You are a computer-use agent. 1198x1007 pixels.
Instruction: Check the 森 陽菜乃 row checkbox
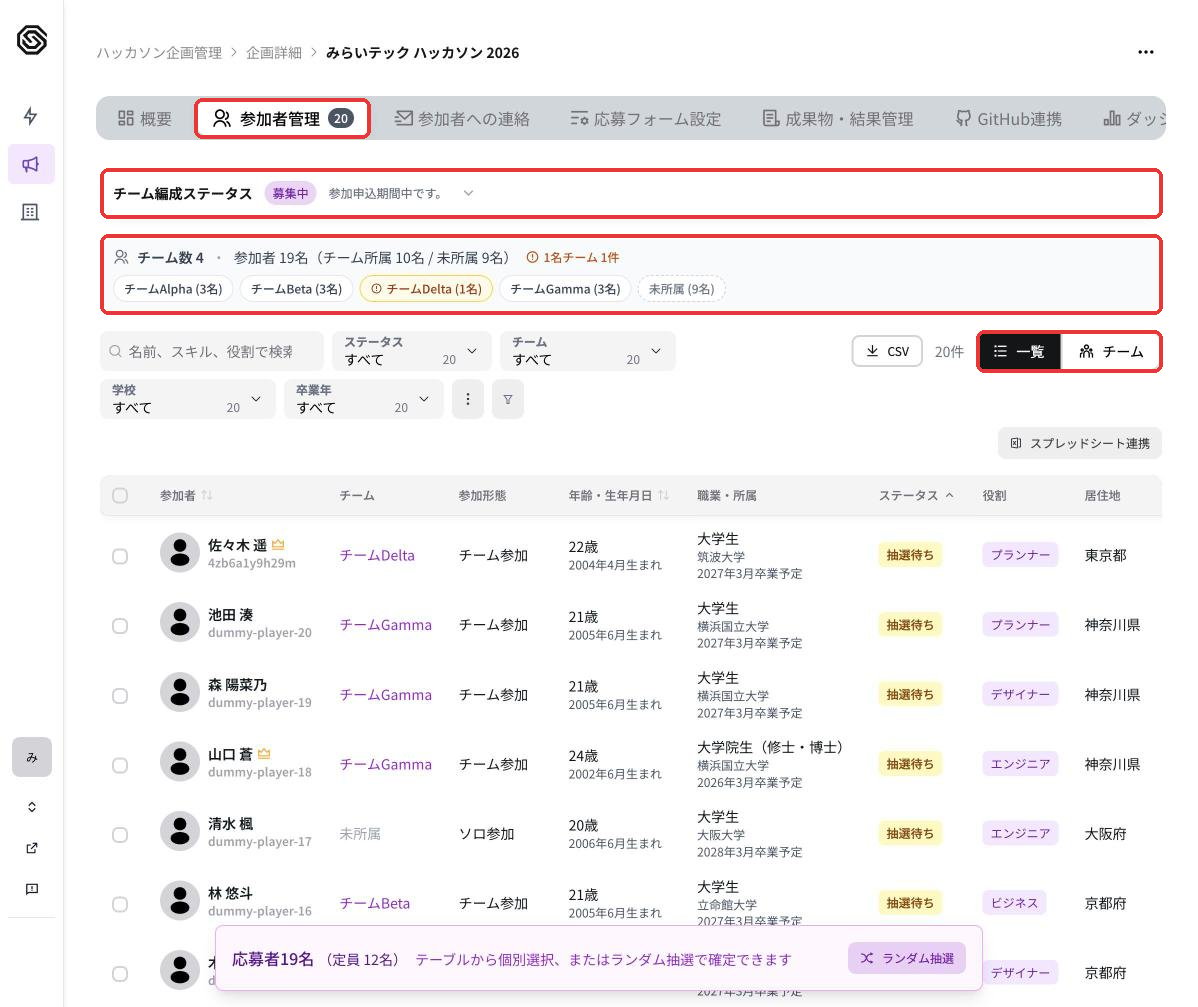[120, 695]
